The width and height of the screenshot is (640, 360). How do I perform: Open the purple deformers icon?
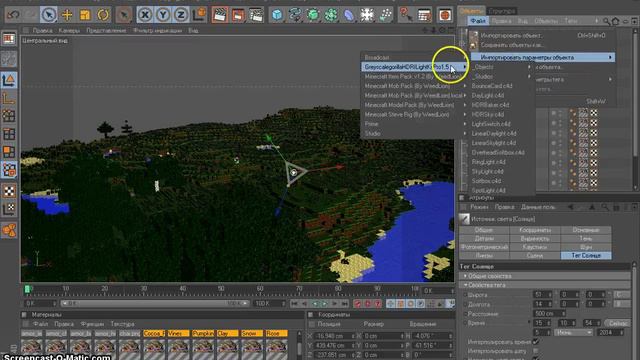click(x=349, y=15)
